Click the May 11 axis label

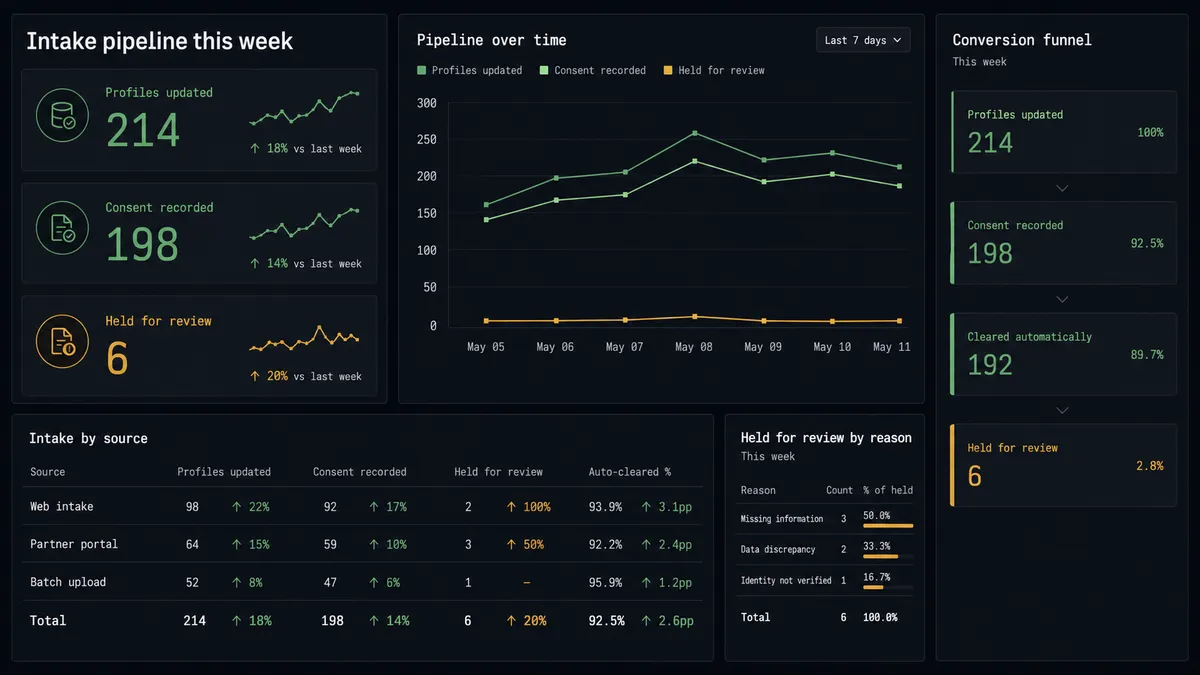[x=891, y=347]
